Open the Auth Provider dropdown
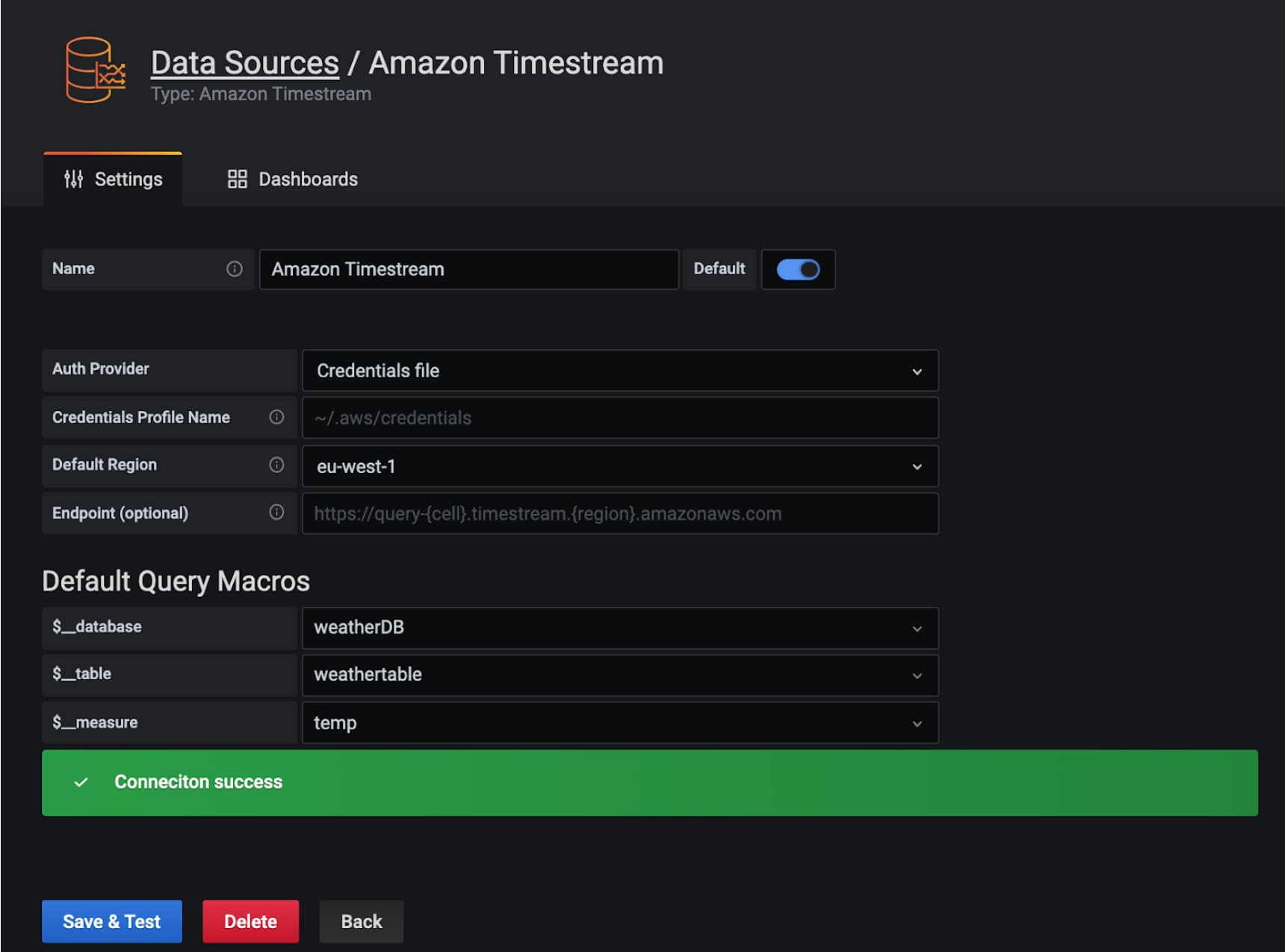The height and width of the screenshot is (952, 1285). pos(620,371)
